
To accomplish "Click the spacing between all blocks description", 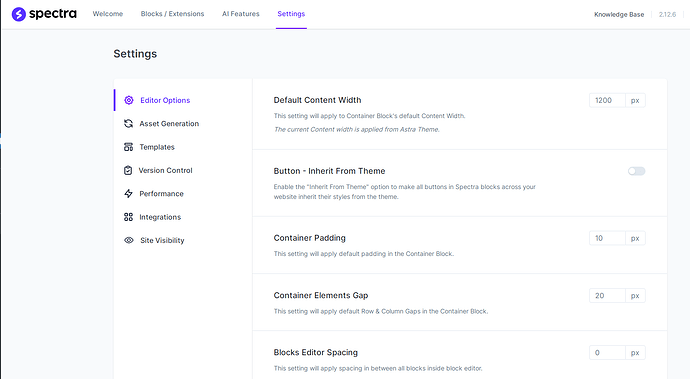I will 378,368.
